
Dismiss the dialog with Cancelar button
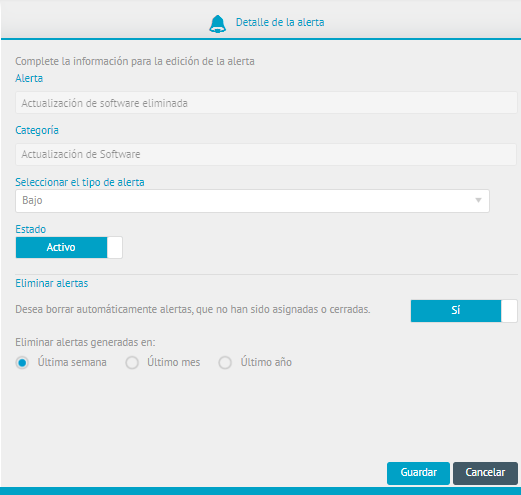click(485, 473)
